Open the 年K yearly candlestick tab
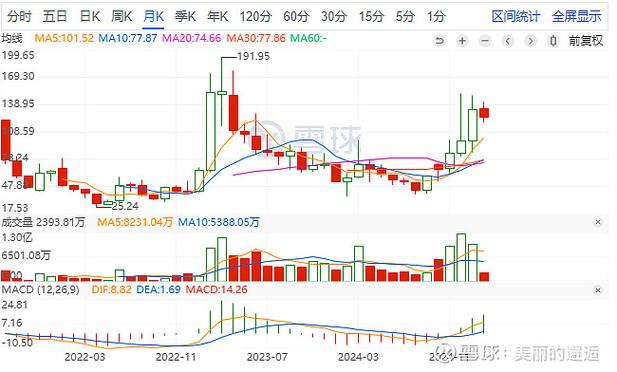Screen dimensions: 617x372 (x=218, y=16)
